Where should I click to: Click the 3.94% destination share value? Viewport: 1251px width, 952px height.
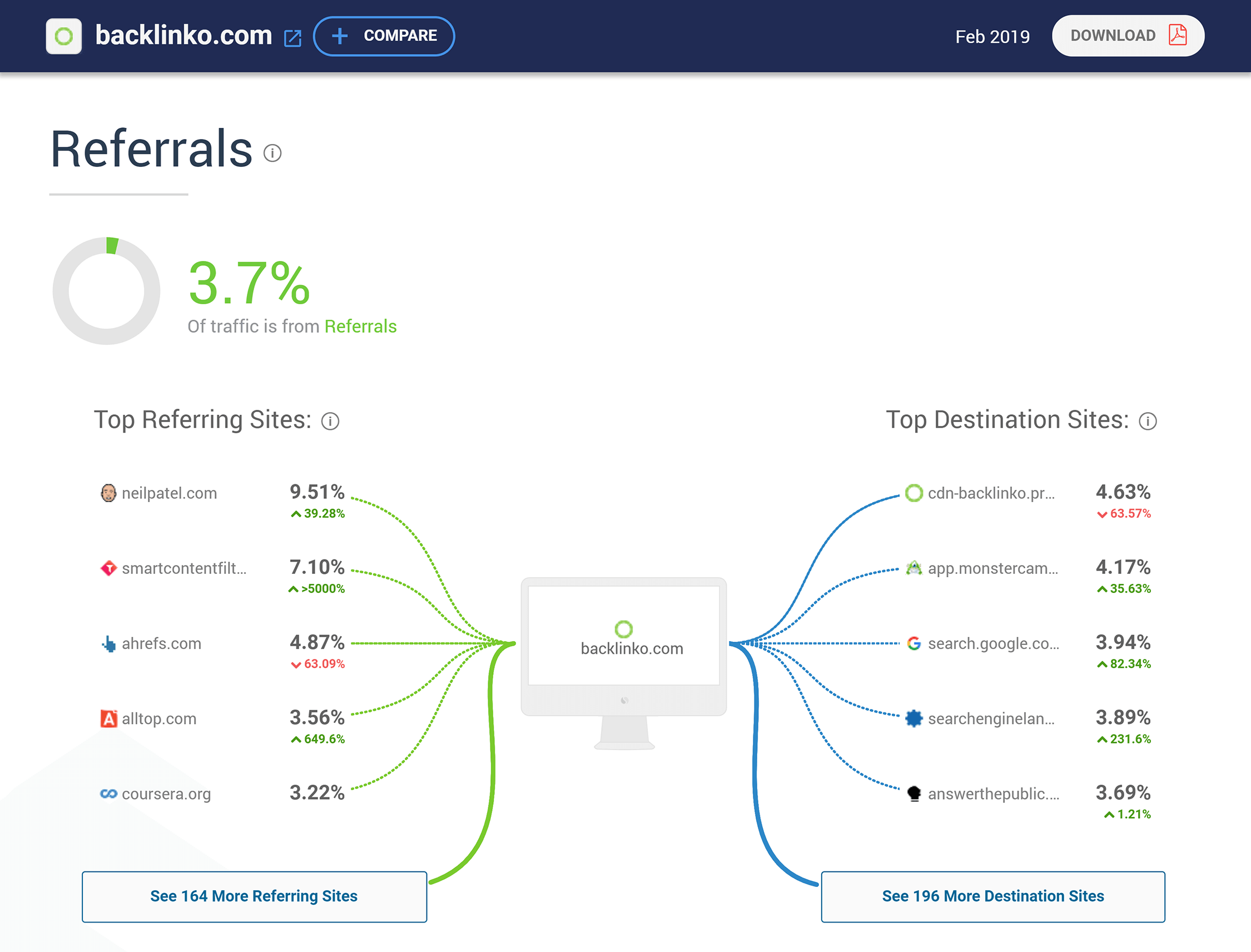(1123, 643)
